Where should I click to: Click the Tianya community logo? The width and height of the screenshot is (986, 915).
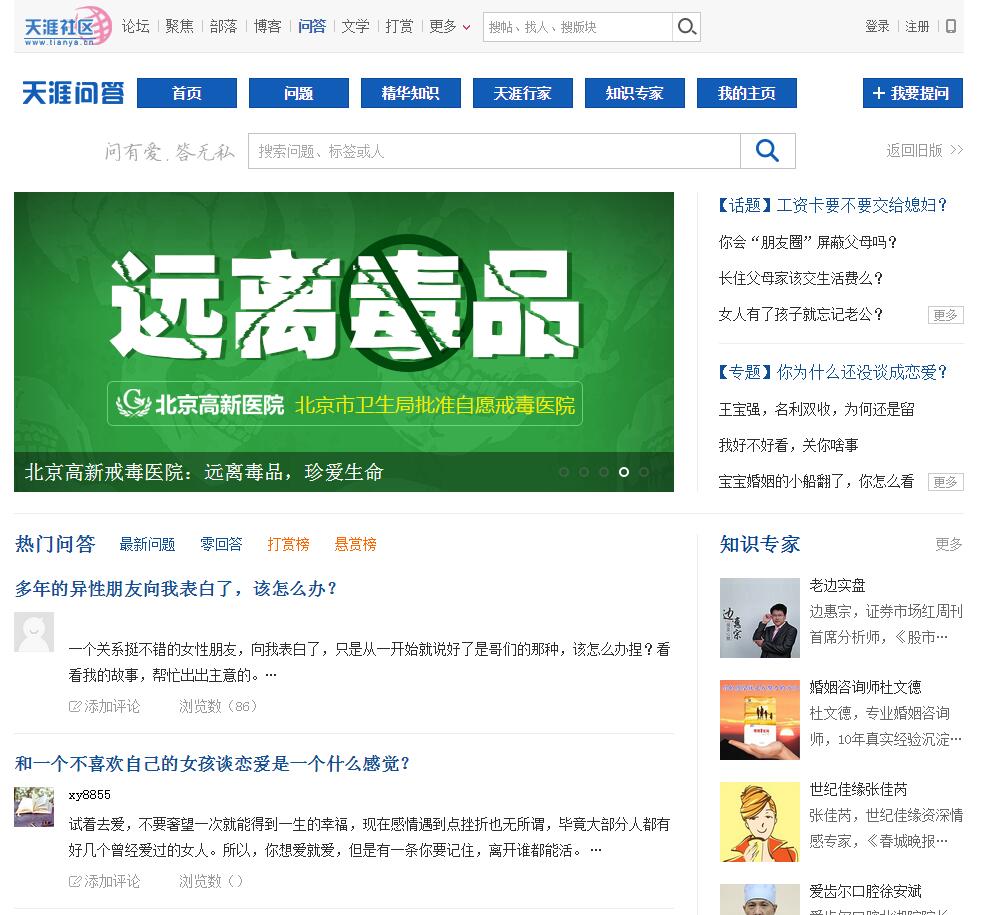(x=67, y=26)
